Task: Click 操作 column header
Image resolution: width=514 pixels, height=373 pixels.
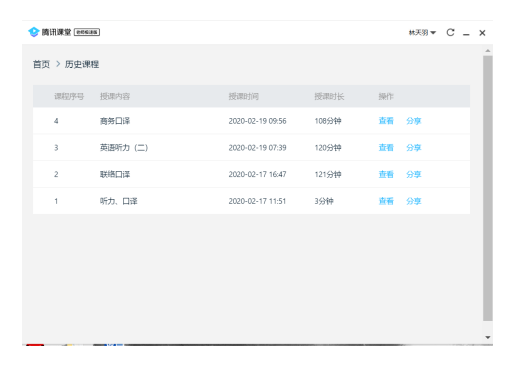Action: pyautogui.click(x=386, y=96)
